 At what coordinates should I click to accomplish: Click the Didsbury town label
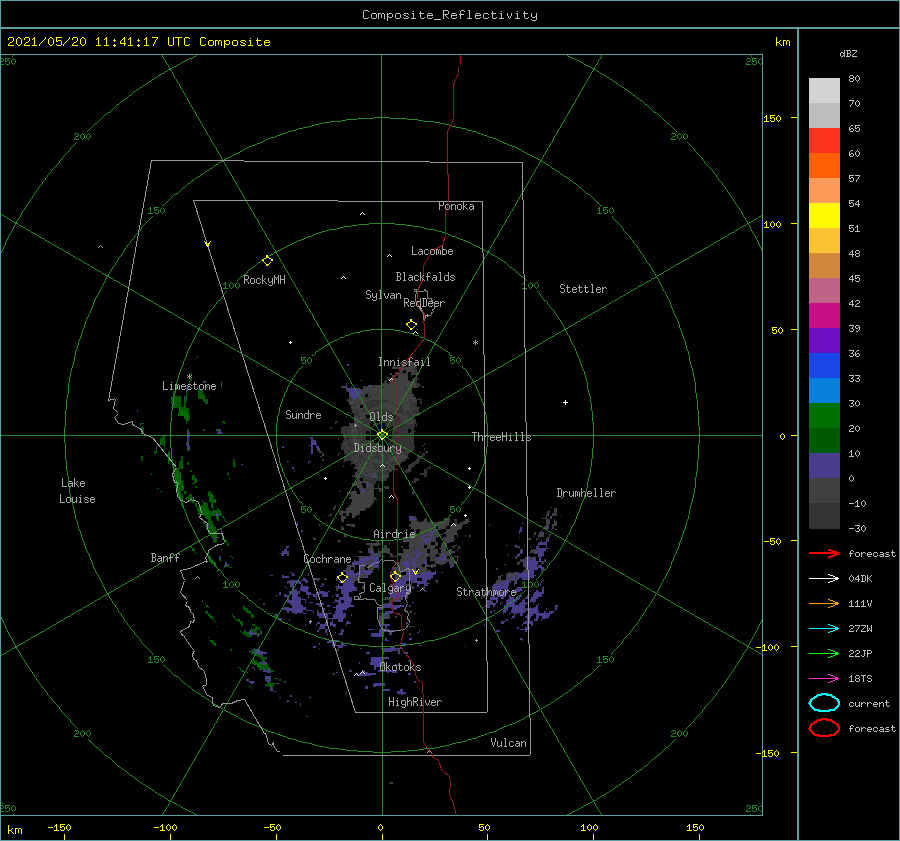(x=377, y=448)
